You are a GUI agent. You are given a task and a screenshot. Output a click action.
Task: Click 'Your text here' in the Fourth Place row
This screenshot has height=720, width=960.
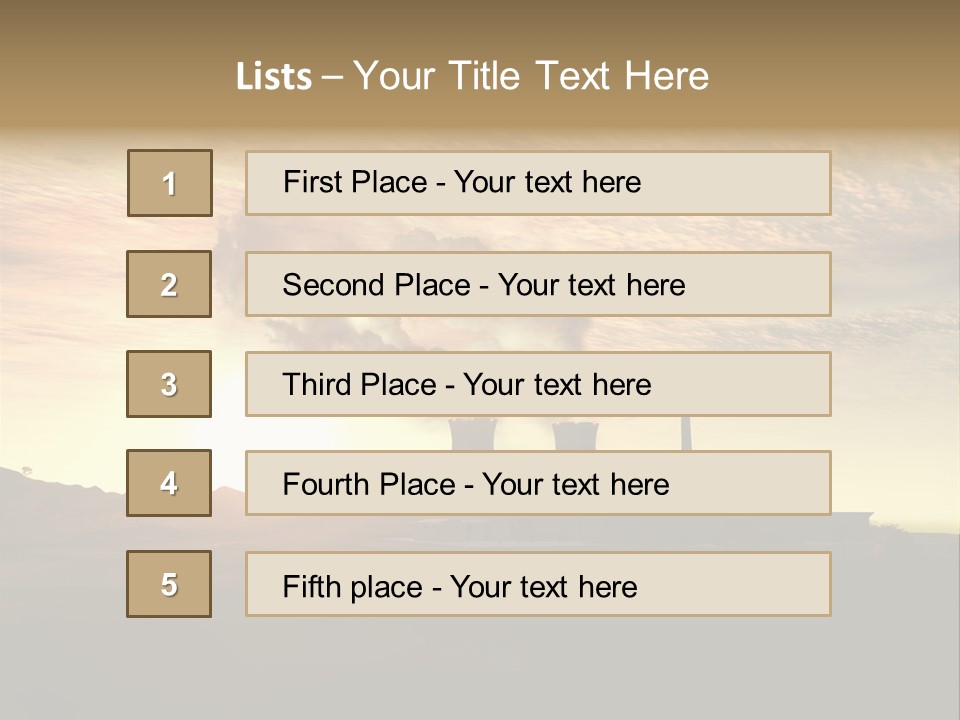tap(575, 485)
